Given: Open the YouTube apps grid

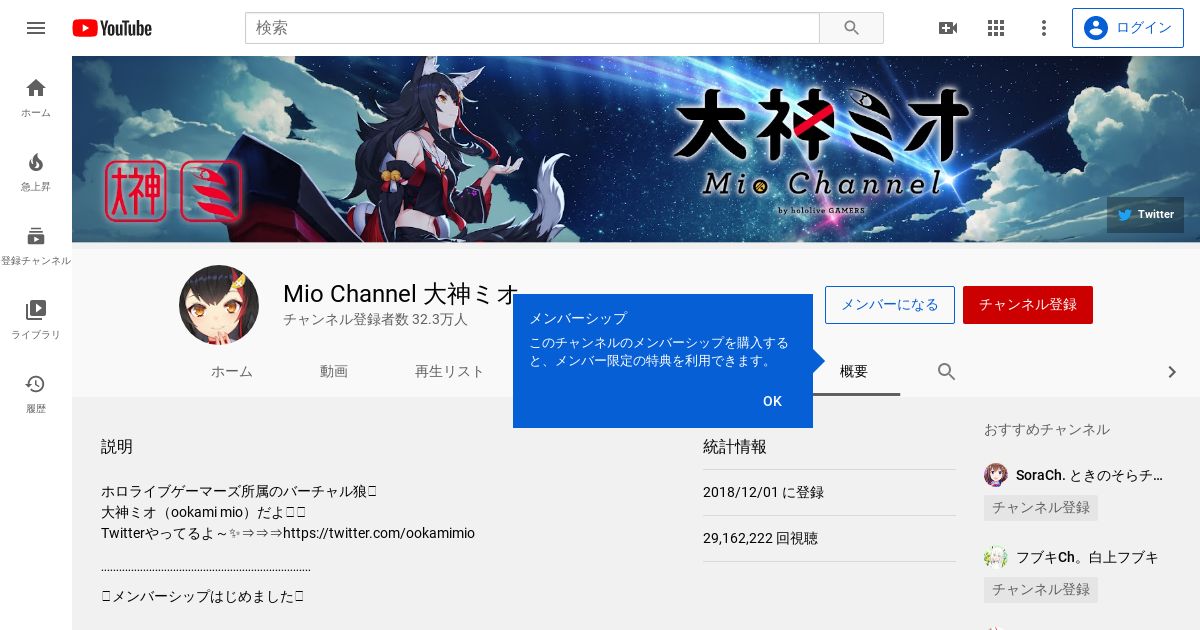Looking at the screenshot, I should [x=996, y=28].
